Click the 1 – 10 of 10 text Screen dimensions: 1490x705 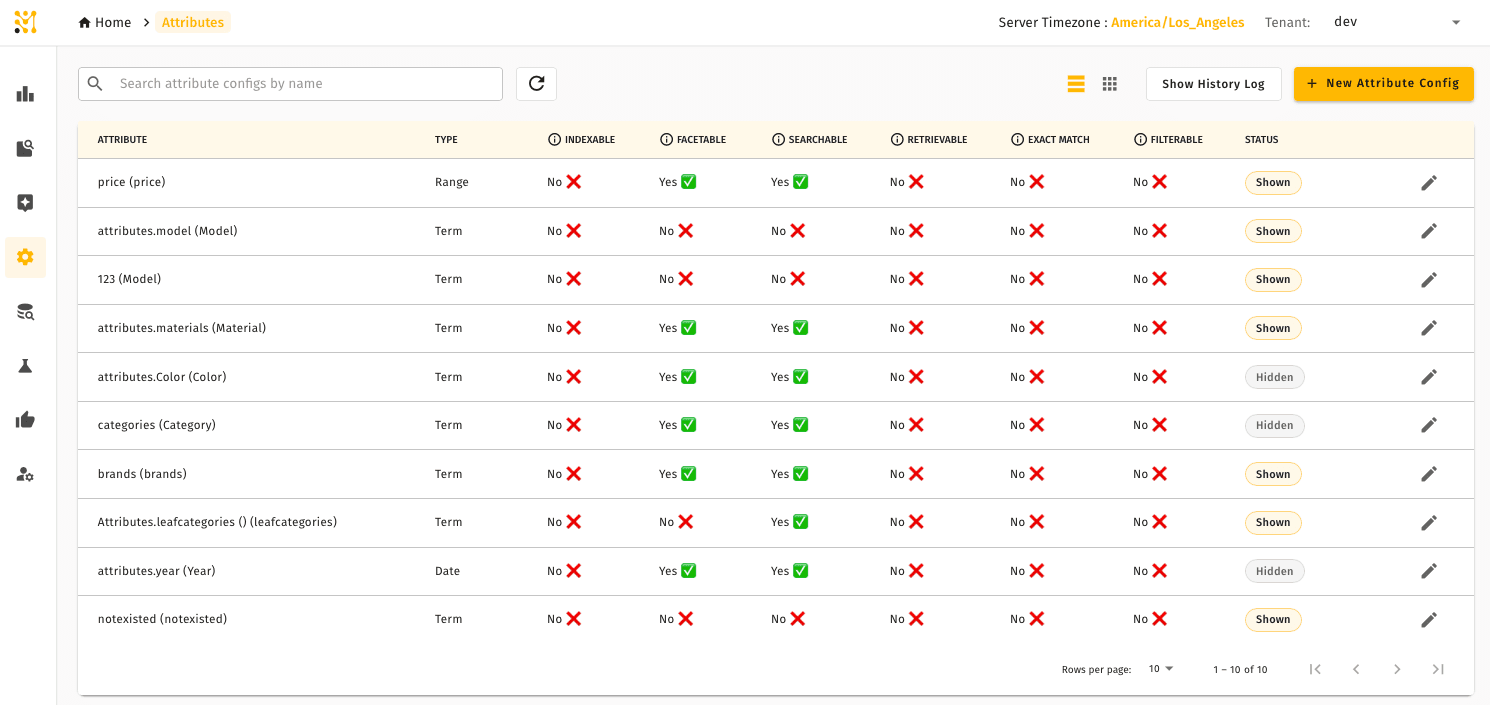tap(1240, 670)
